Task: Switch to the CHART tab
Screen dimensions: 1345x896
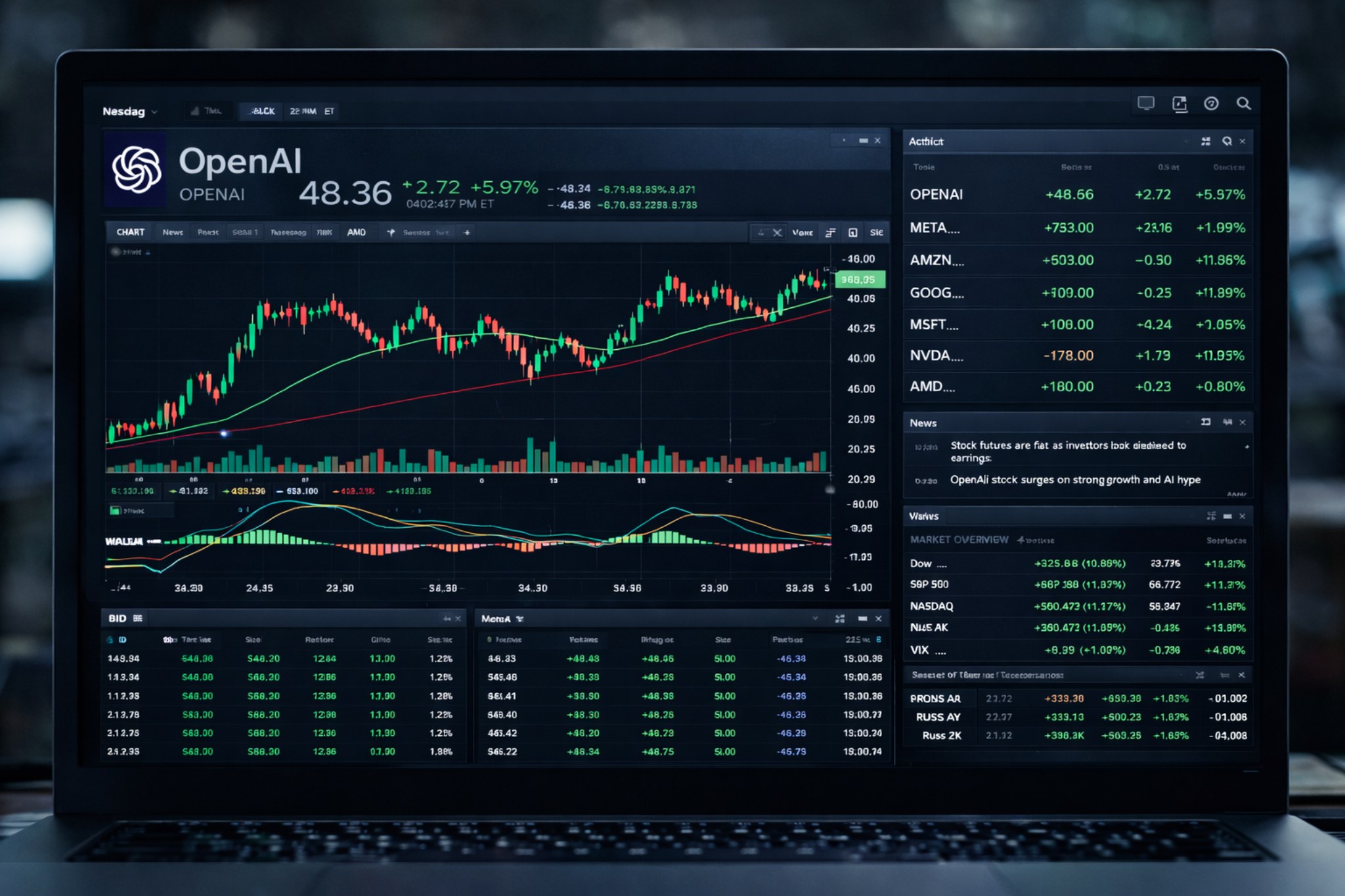Action: (130, 232)
